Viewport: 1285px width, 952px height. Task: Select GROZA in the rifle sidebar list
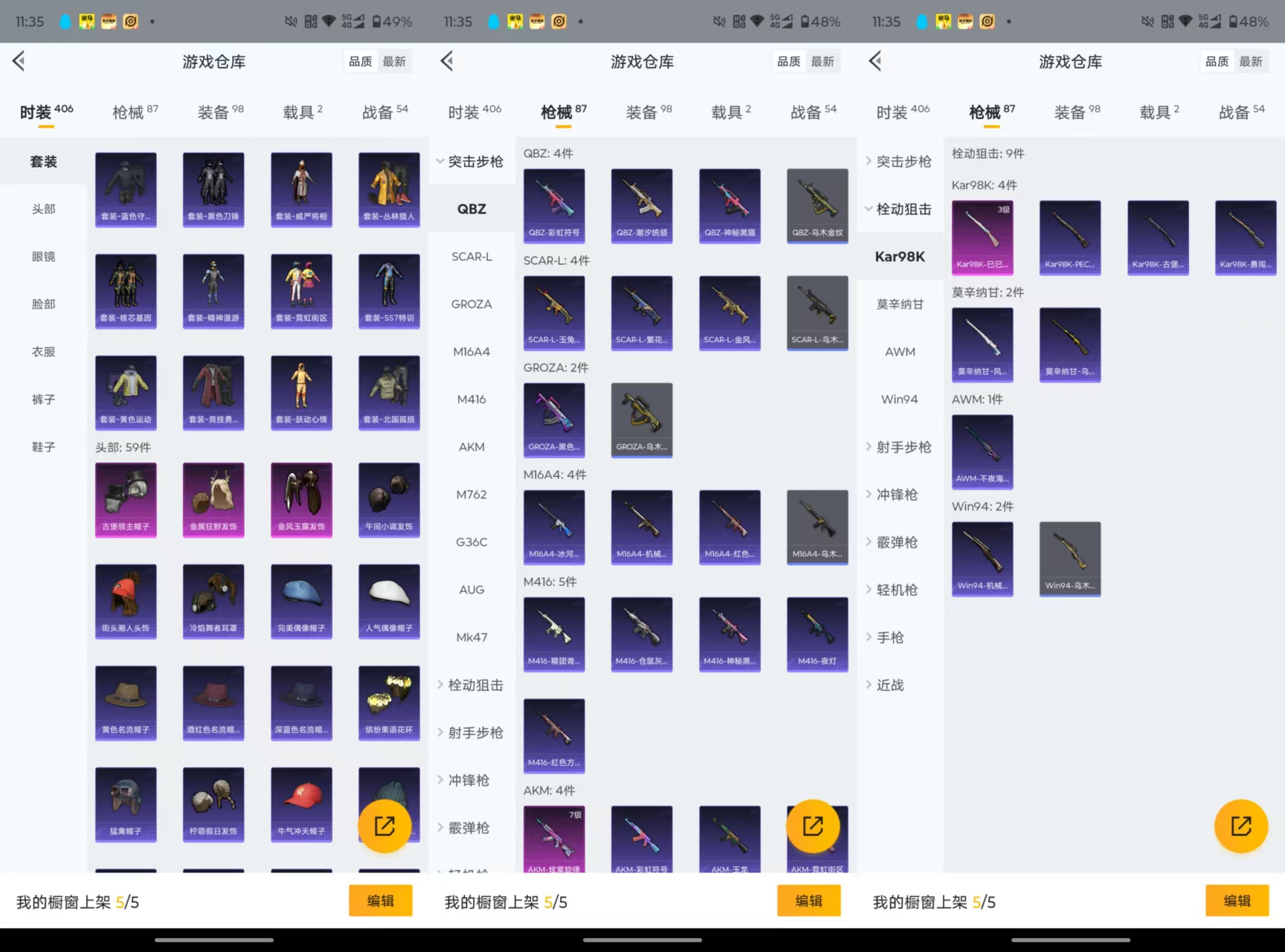[x=471, y=304]
